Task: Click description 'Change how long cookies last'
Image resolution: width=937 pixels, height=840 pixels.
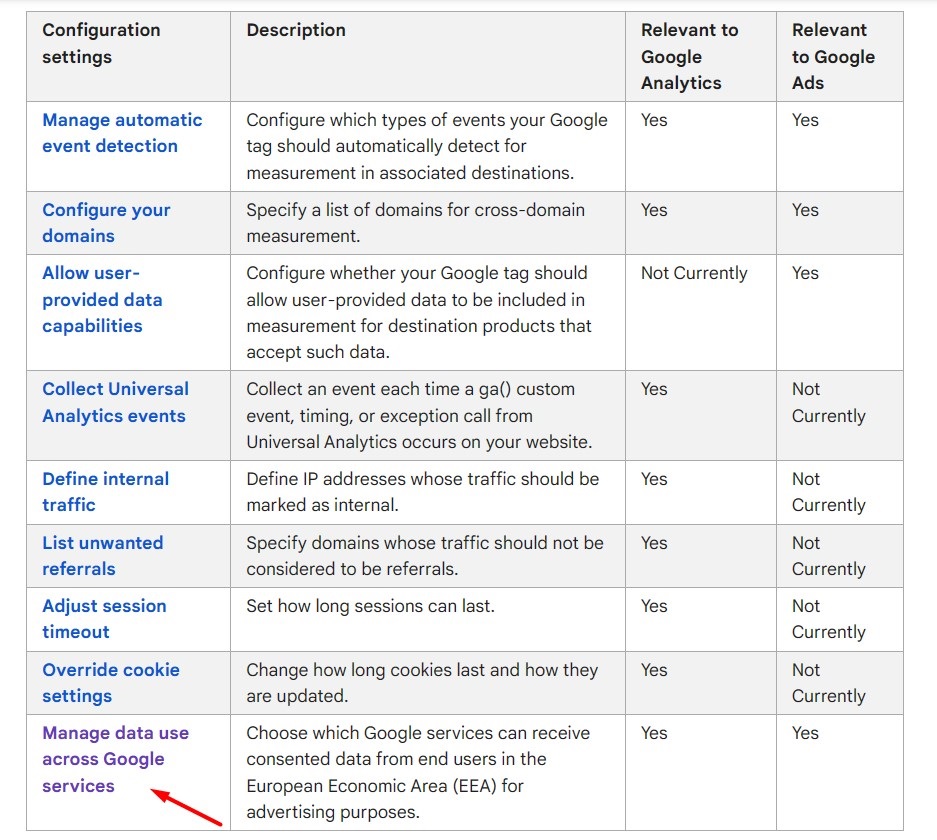Action: click(x=422, y=682)
